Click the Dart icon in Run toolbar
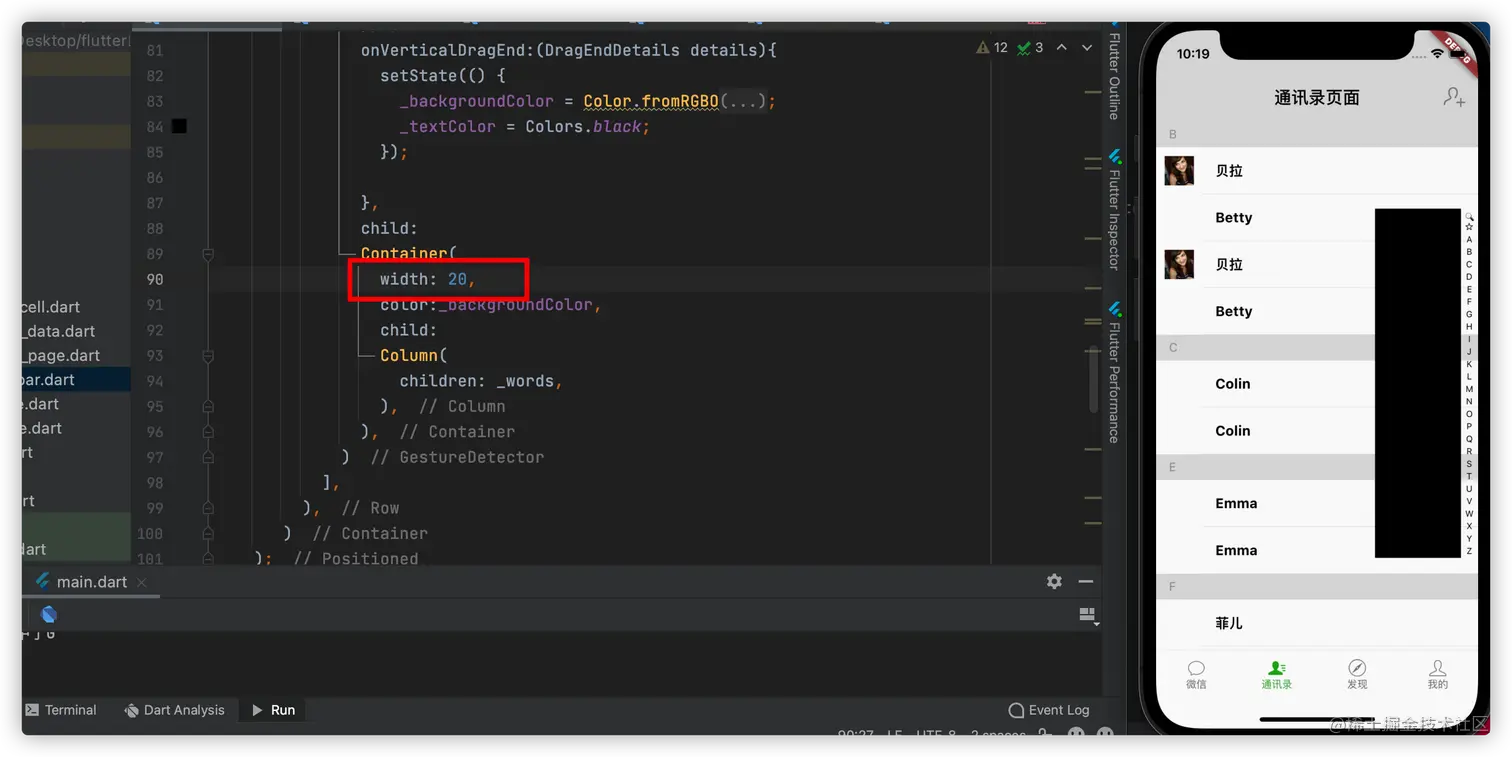Screen dimensions: 1512x757 [49, 614]
